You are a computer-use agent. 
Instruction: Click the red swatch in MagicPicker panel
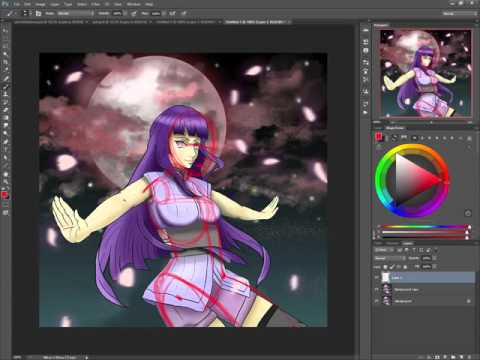point(378,137)
